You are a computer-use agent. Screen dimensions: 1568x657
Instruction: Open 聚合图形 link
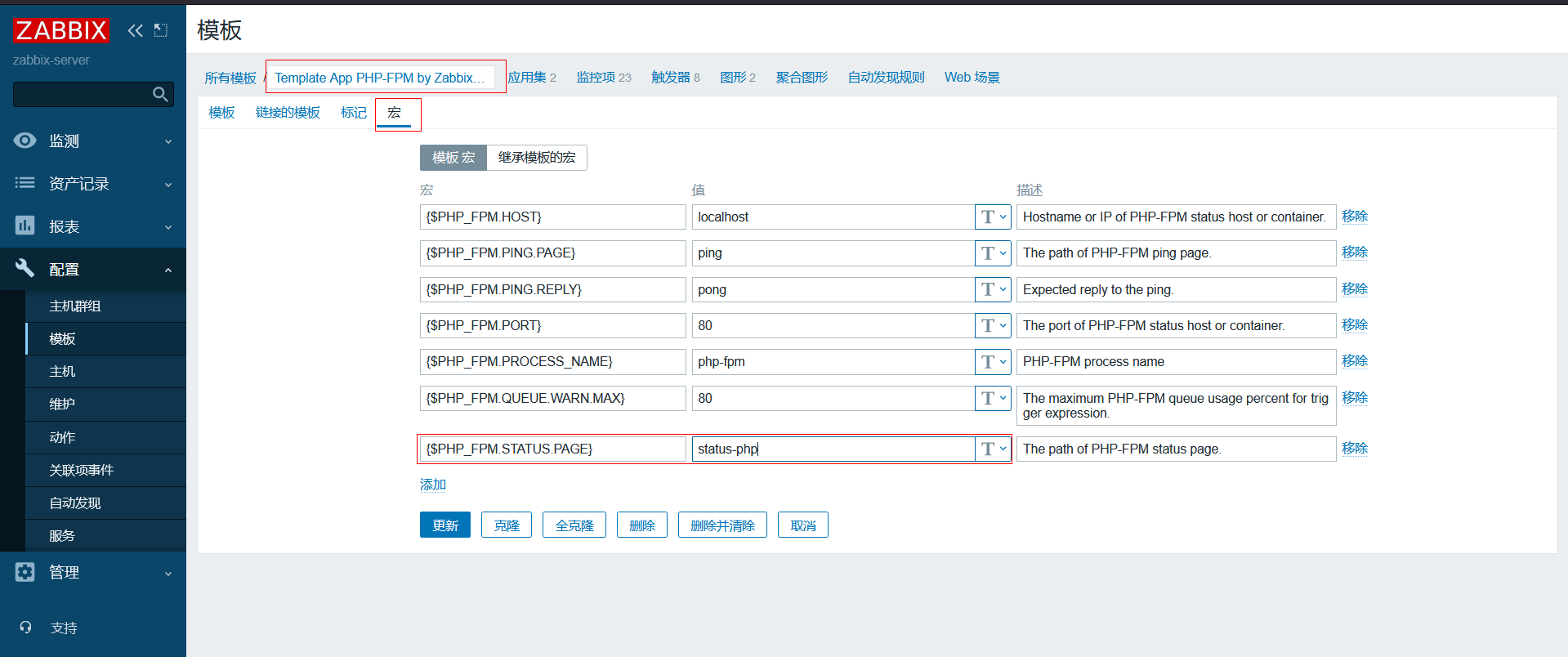pos(802,78)
